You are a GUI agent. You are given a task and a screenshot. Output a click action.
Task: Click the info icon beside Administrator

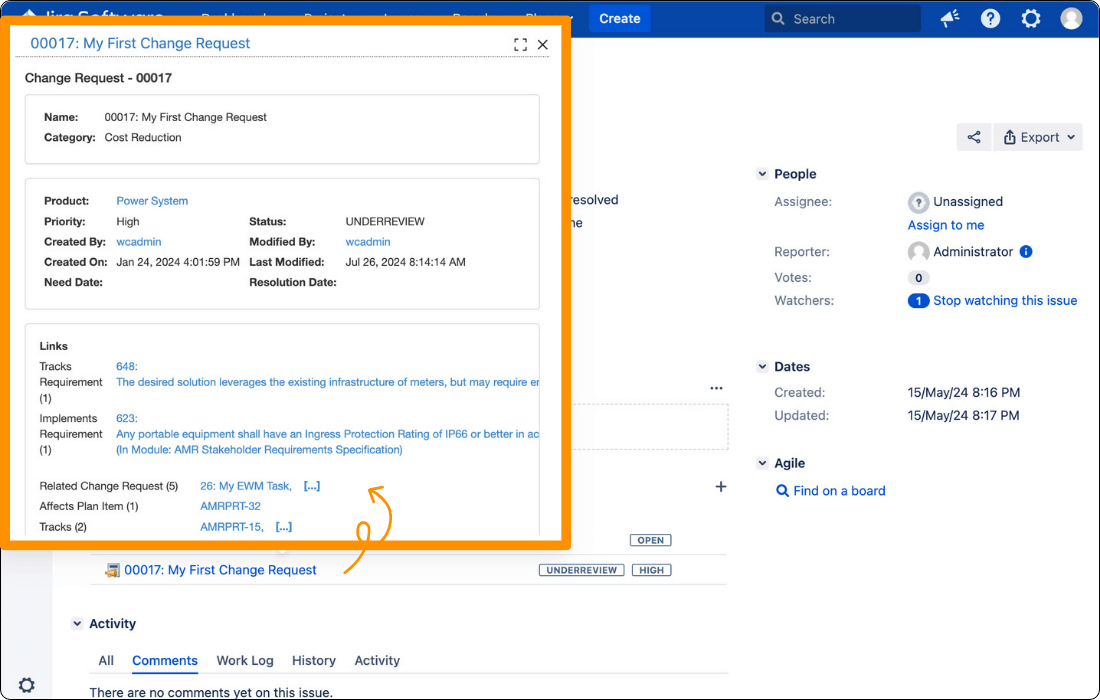[x=1025, y=251]
